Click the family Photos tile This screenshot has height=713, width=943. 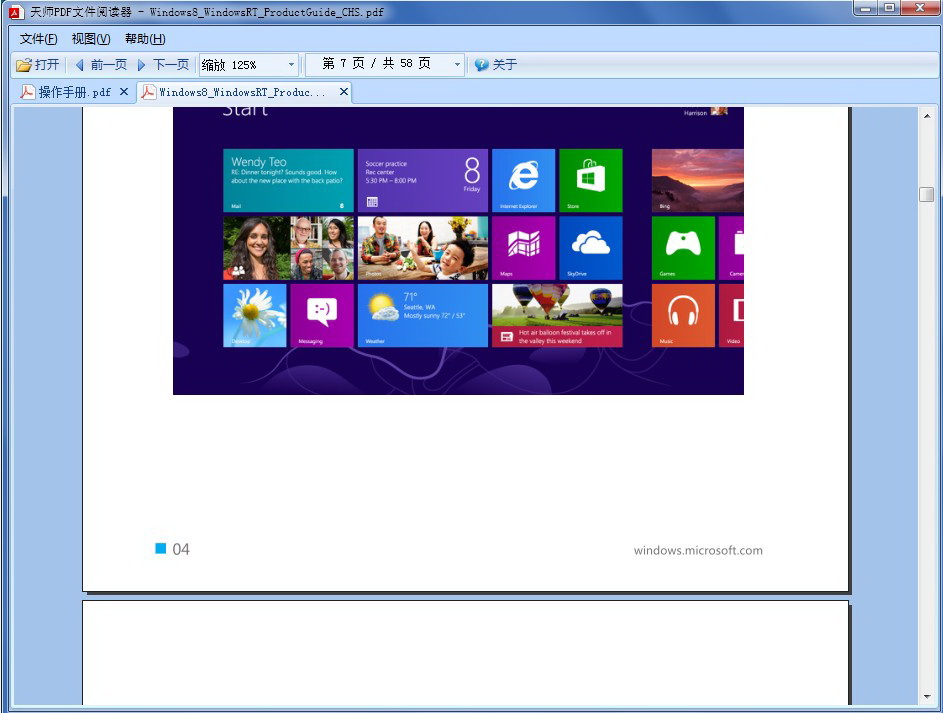[423, 248]
